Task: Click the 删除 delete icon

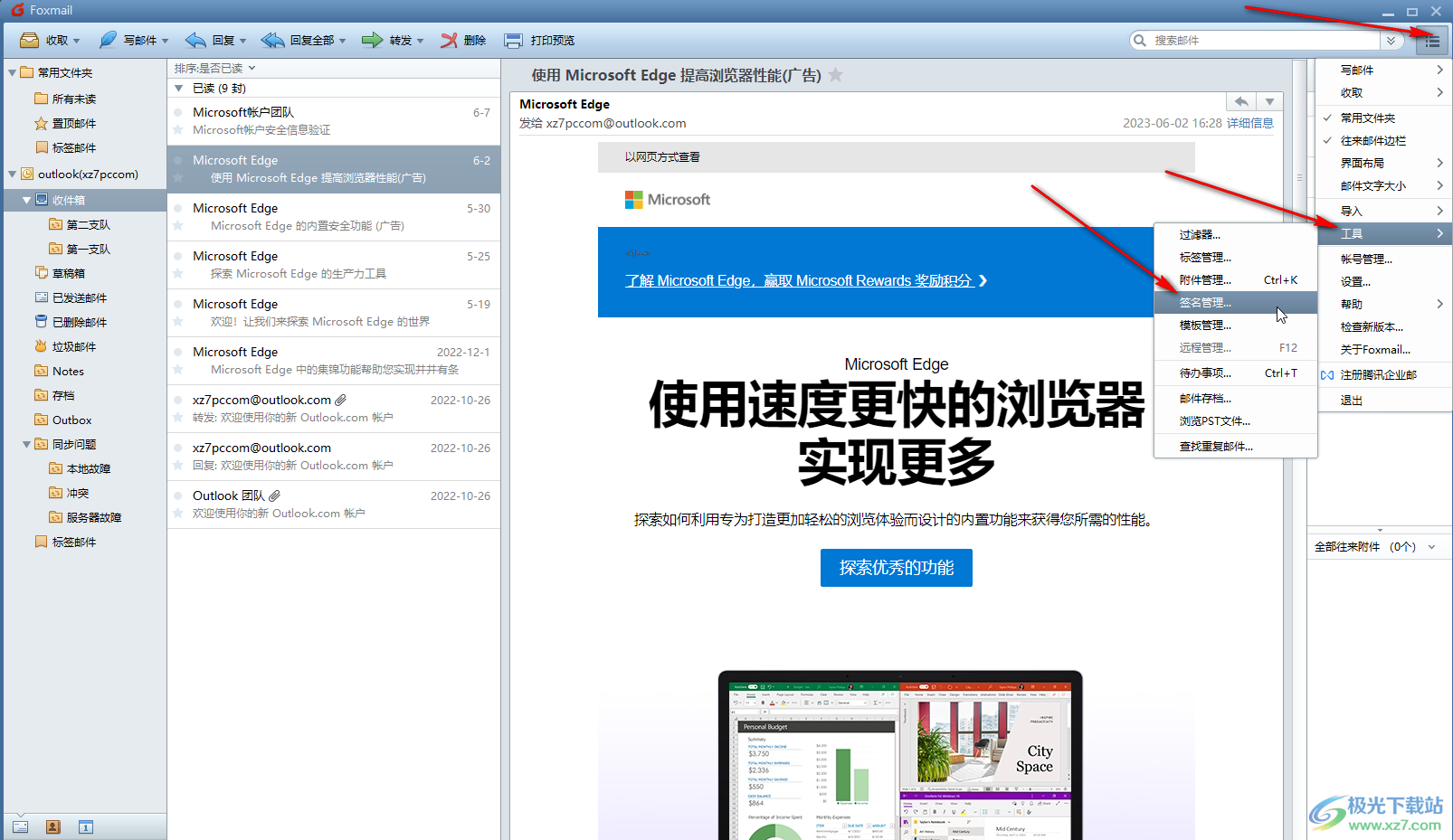Action: pyautogui.click(x=449, y=40)
